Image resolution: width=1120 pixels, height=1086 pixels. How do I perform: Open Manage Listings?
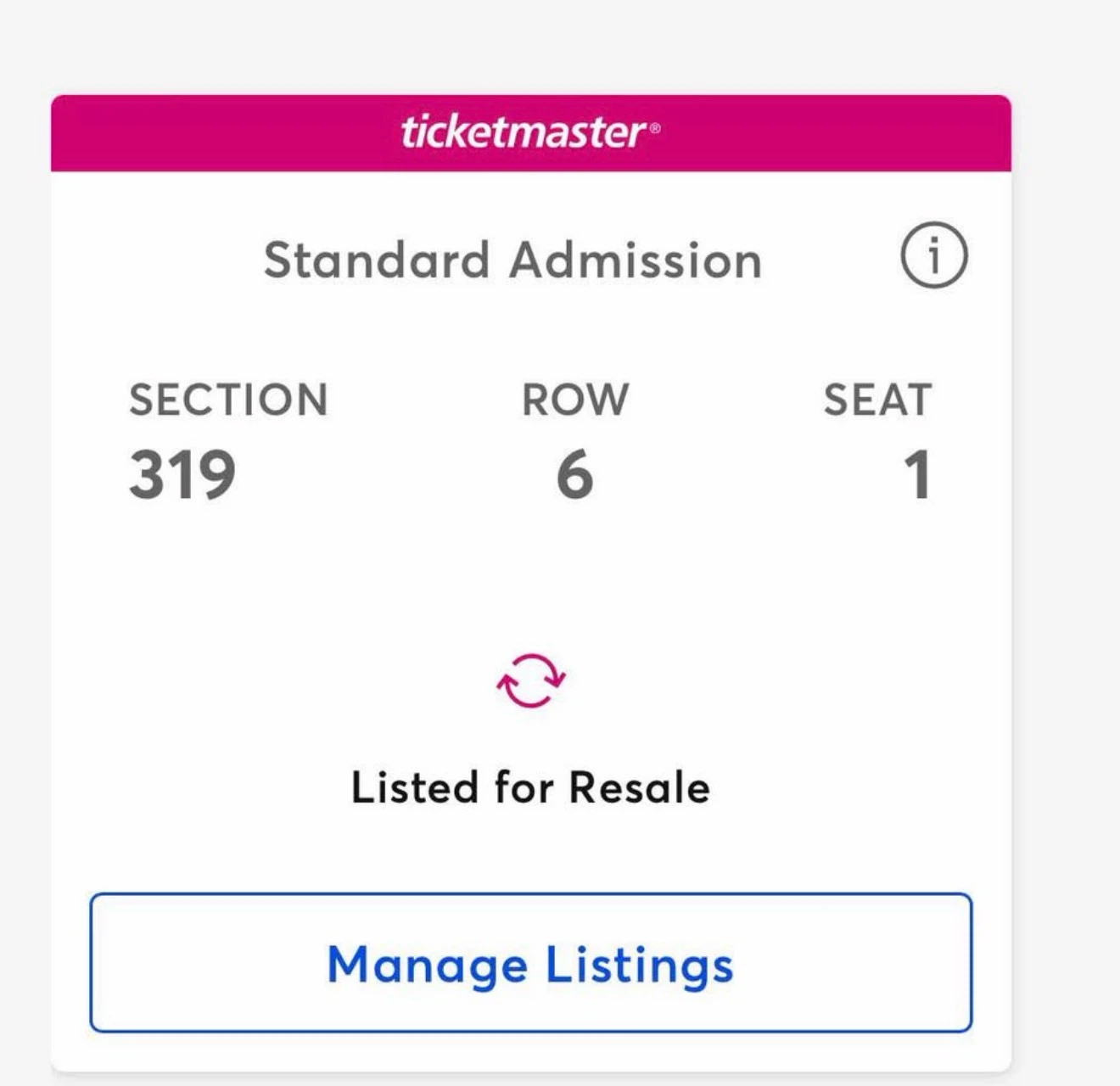pyautogui.click(x=531, y=962)
